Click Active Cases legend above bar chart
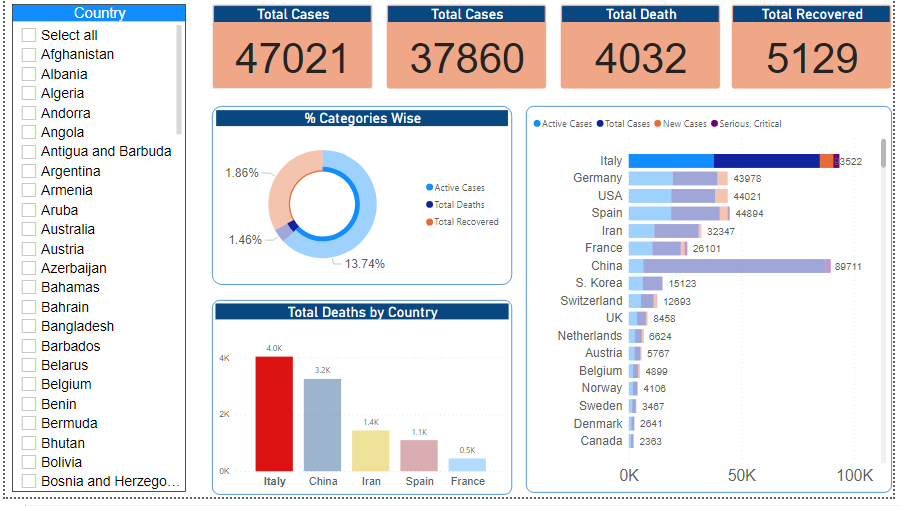Viewport: 900px width, 506px height. (562, 124)
